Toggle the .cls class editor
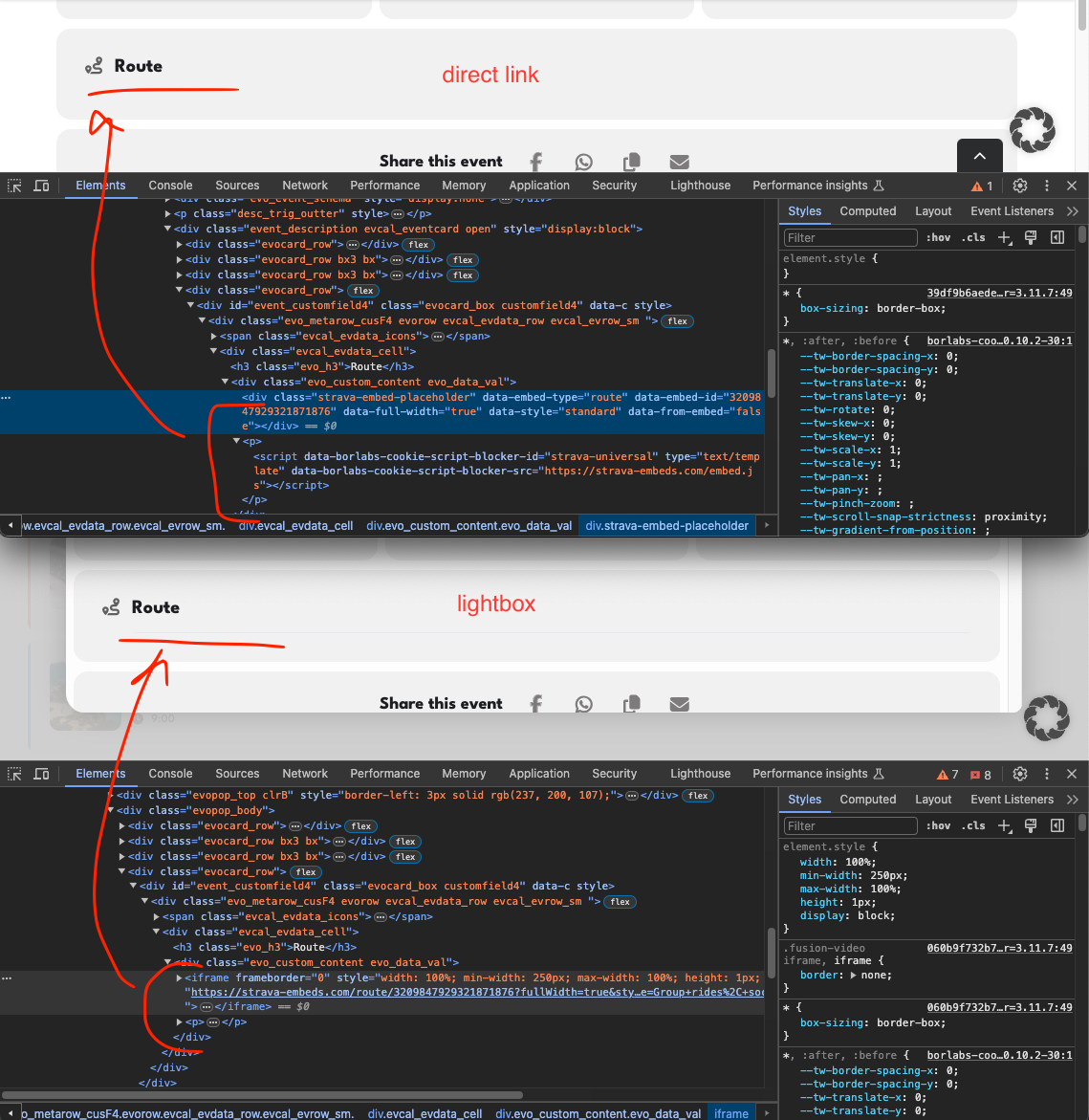Viewport: 1089px width, 1120px height. (971, 237)
